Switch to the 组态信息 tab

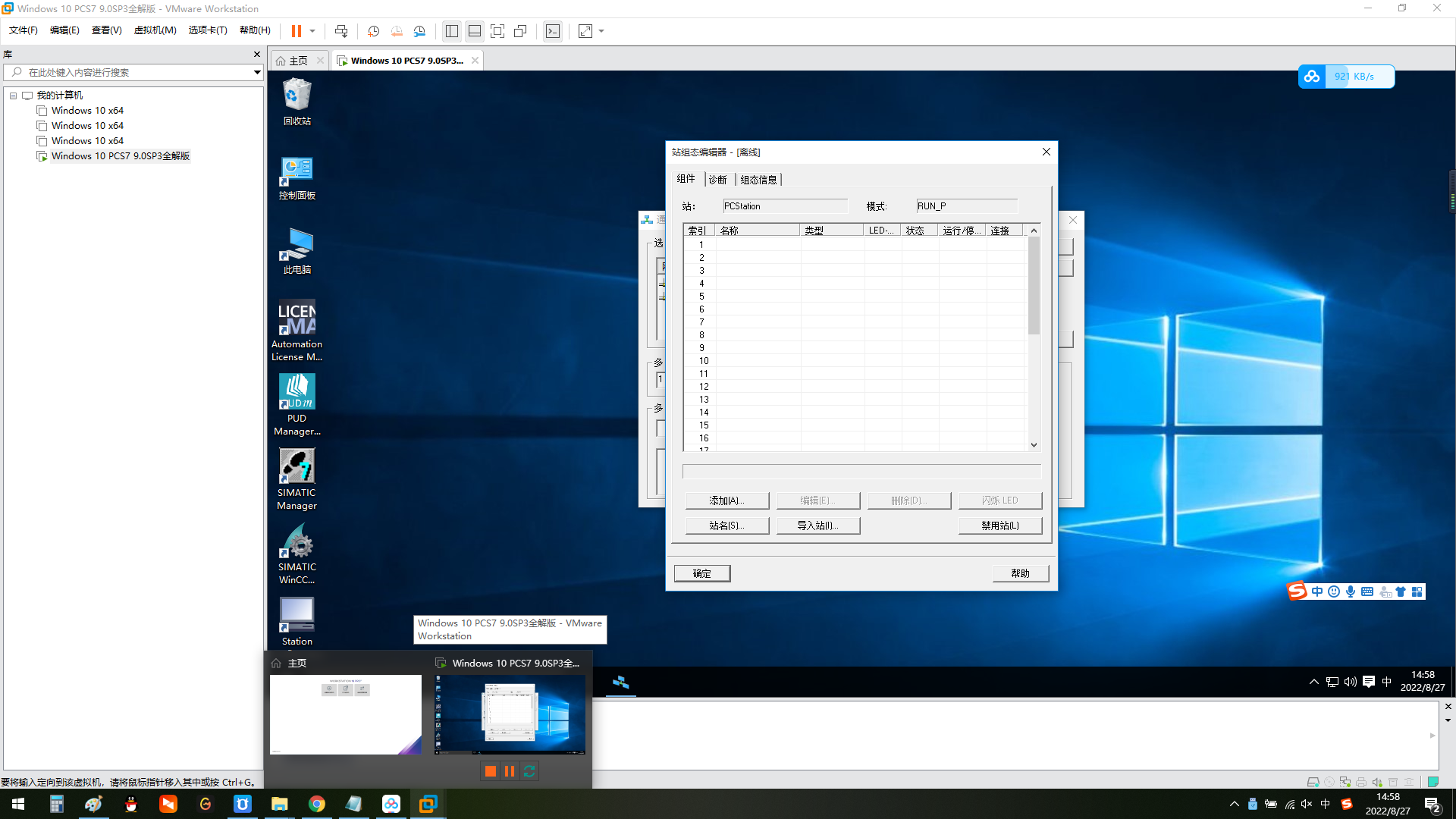758,180
